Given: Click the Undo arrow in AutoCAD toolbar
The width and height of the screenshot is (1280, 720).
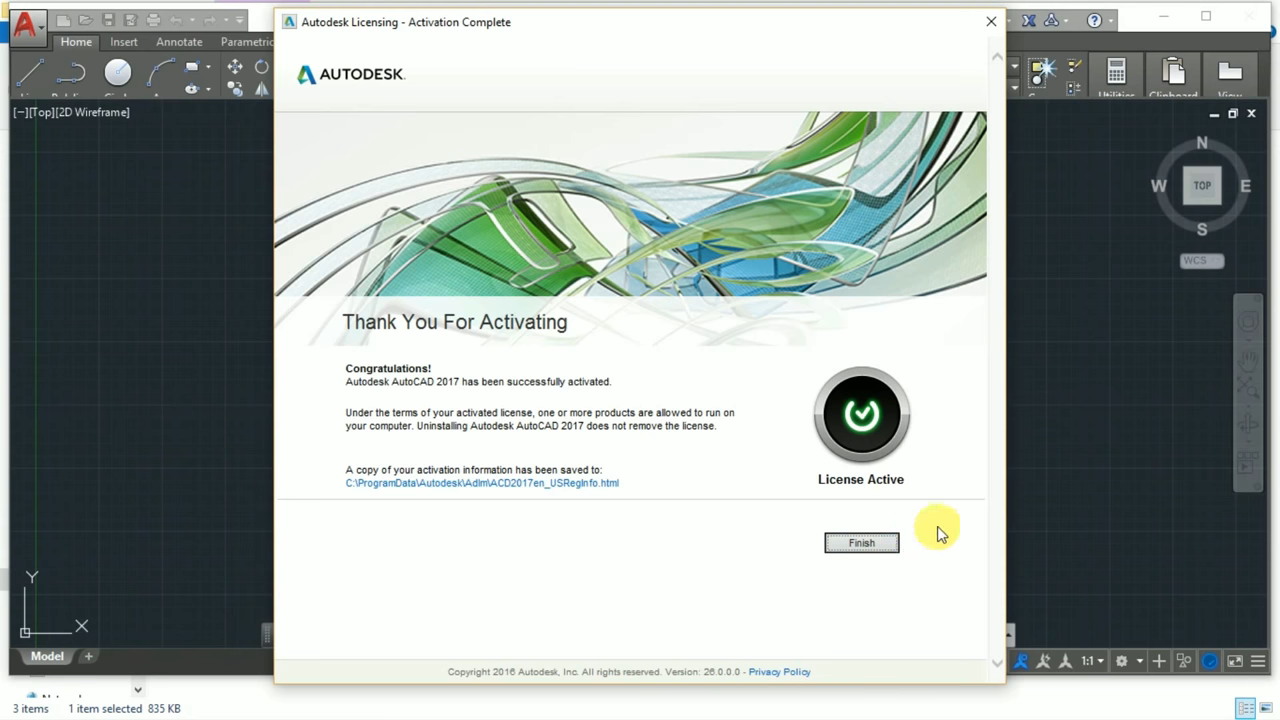Looking at the screenshot, I should 176,20.
